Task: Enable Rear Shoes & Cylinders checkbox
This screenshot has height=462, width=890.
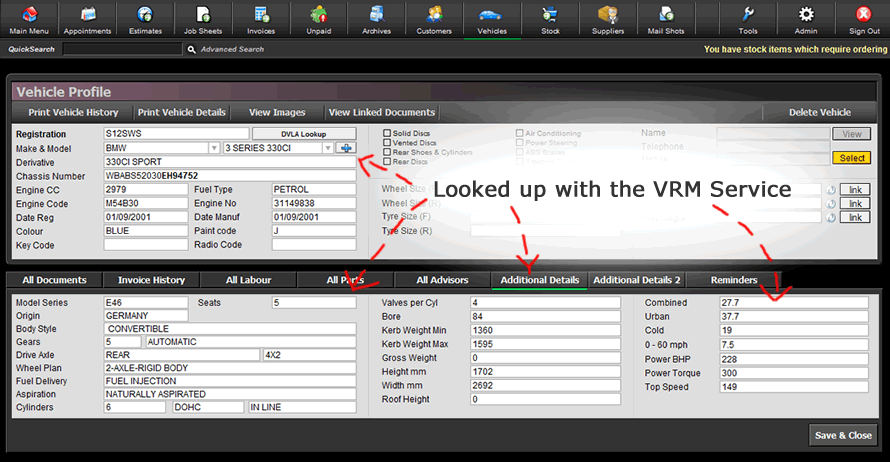Action: (x=387, y=152)
